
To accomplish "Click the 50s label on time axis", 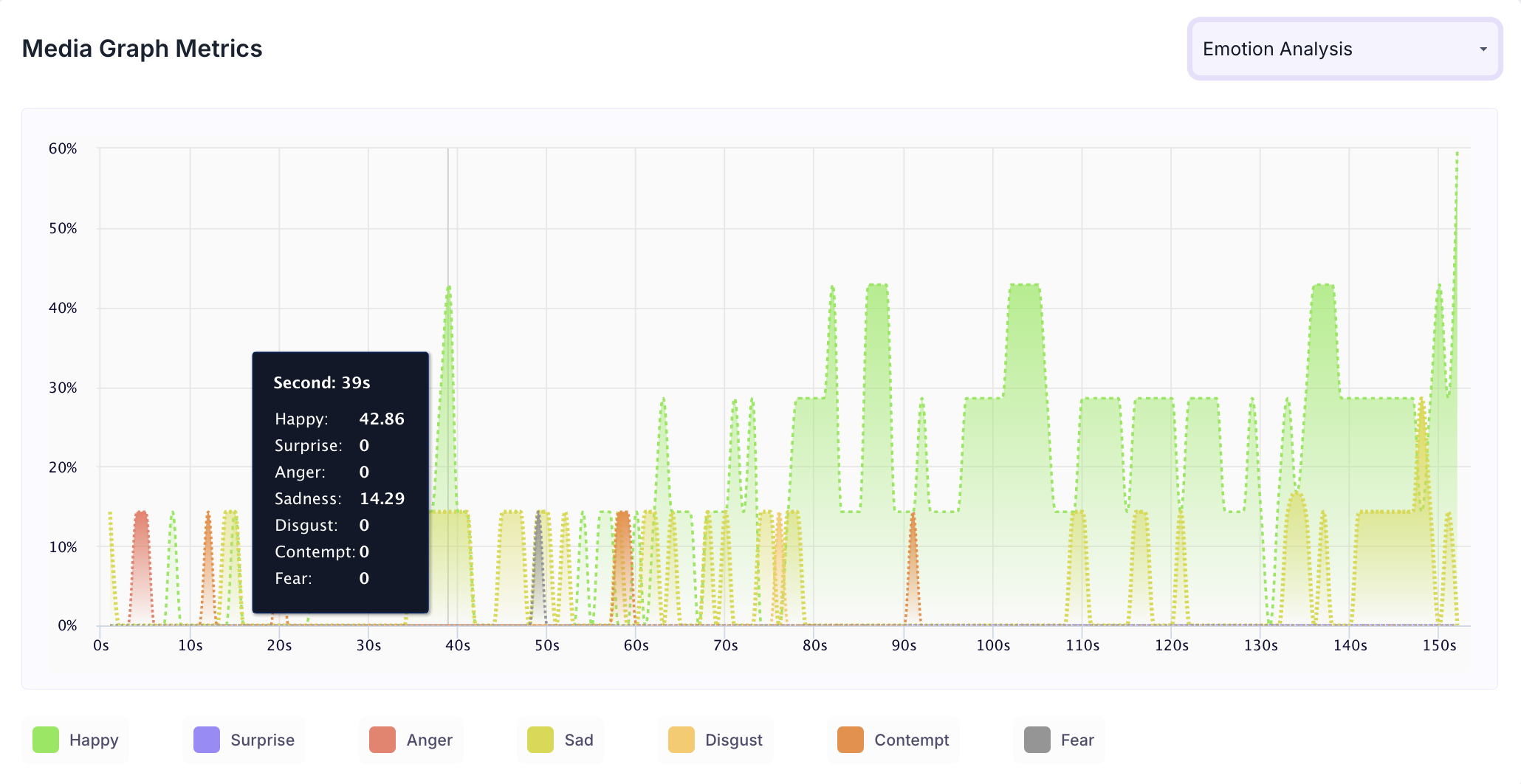I will (x=547, y=645).
